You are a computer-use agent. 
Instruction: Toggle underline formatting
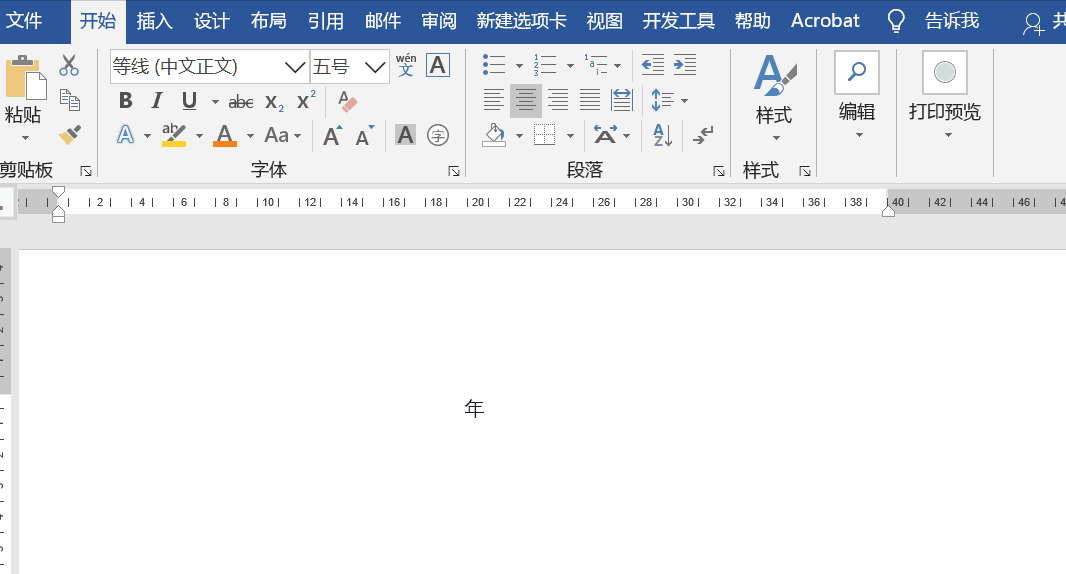pyautogui.click(x=190, y=101)
